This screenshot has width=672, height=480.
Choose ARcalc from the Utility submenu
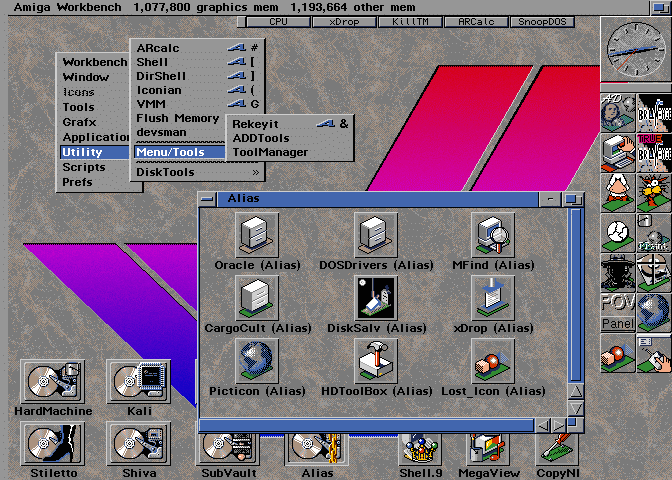(x=198, y=48)
